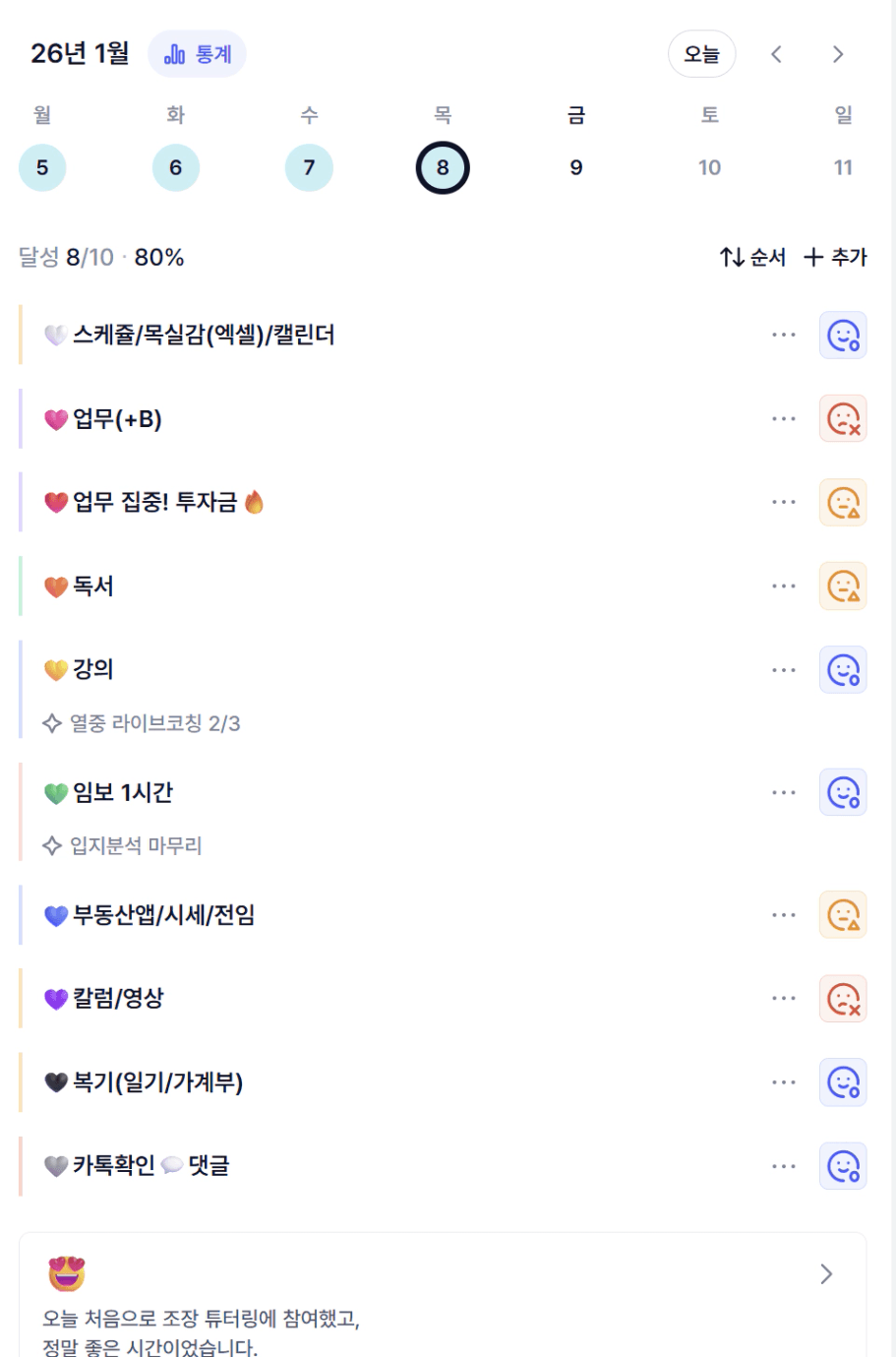Expand the diary note with right chevron
The image size is (896, 1357).
[826, 1274]
